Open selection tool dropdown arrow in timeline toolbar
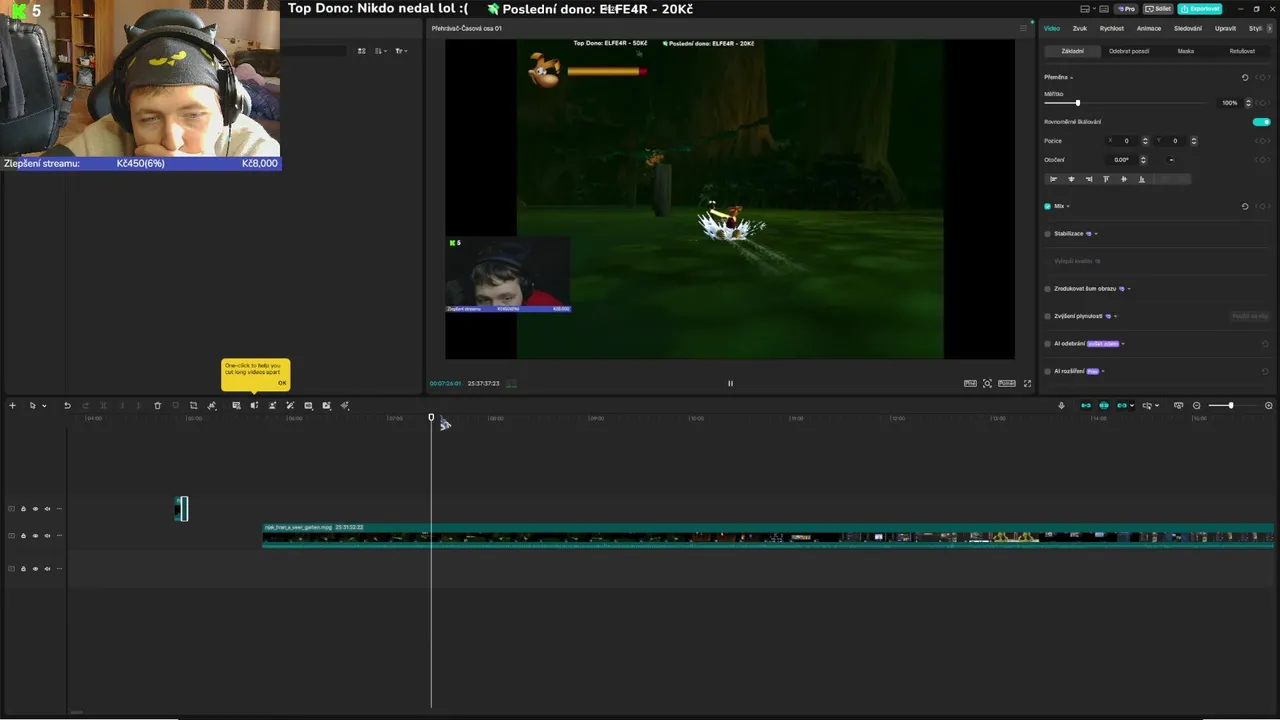 pos(44,406)
